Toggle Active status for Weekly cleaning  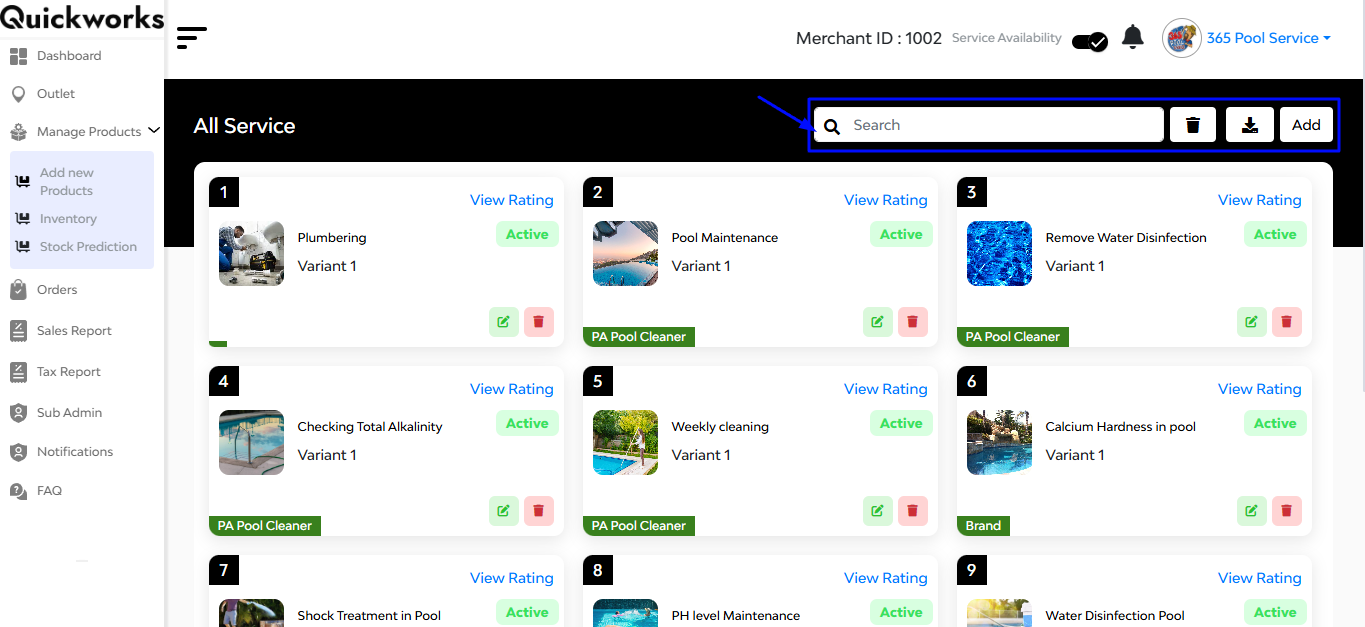(x=901, y=424)
